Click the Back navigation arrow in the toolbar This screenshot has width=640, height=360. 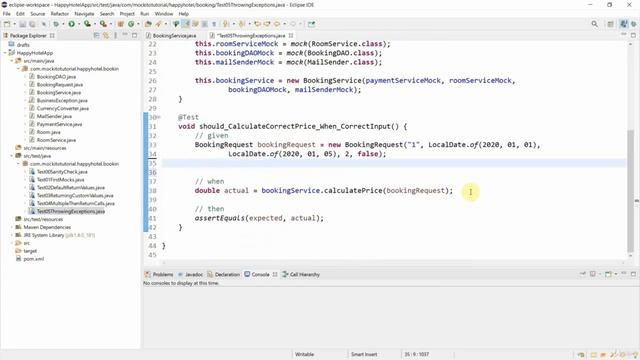click(277, 24)
